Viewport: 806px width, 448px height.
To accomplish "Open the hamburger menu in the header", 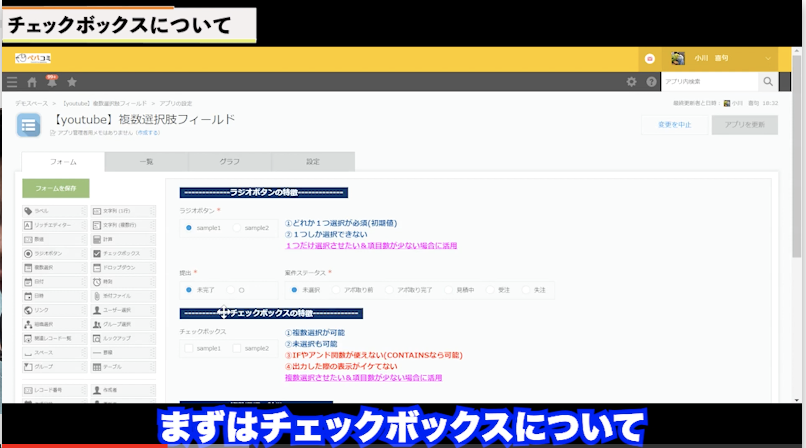I will [x=12, y=82].
